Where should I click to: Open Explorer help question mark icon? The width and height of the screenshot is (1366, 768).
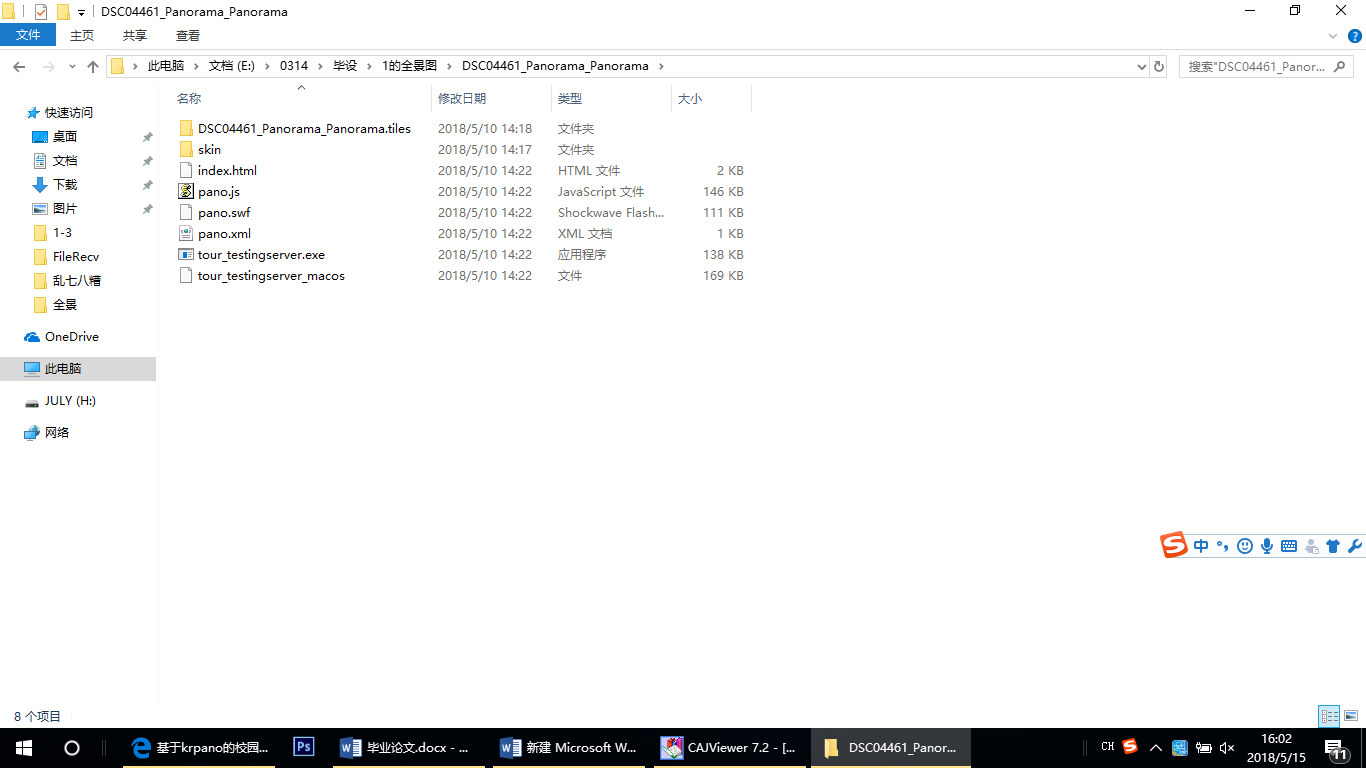tap(1353, 36)
